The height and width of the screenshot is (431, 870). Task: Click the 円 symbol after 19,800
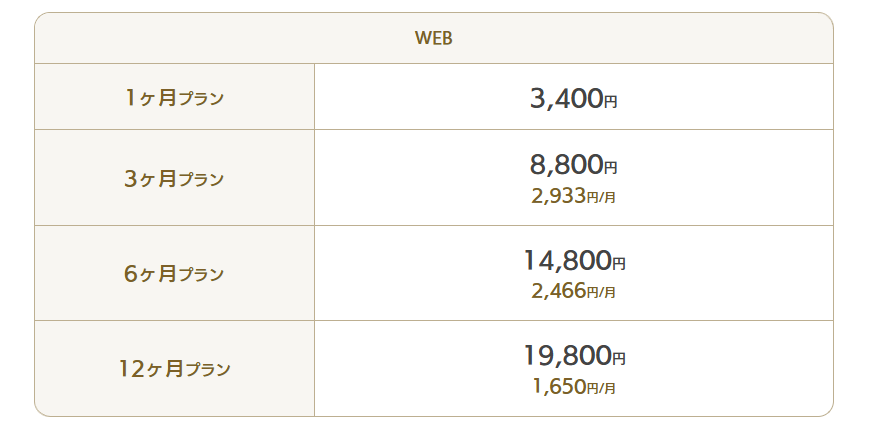point(619,358)
